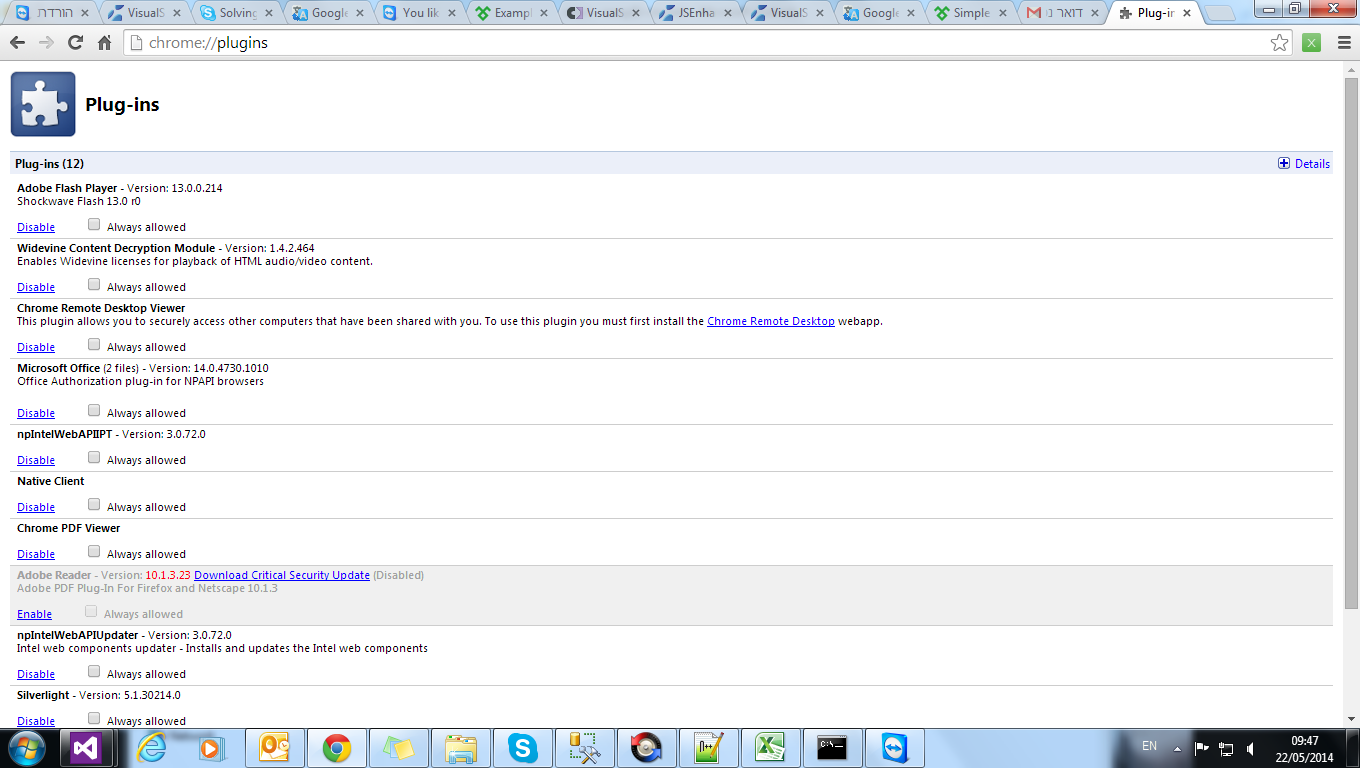The image size is (1360, 768).
Task: Expand plug-in Details
Action: click(1304, 164)
